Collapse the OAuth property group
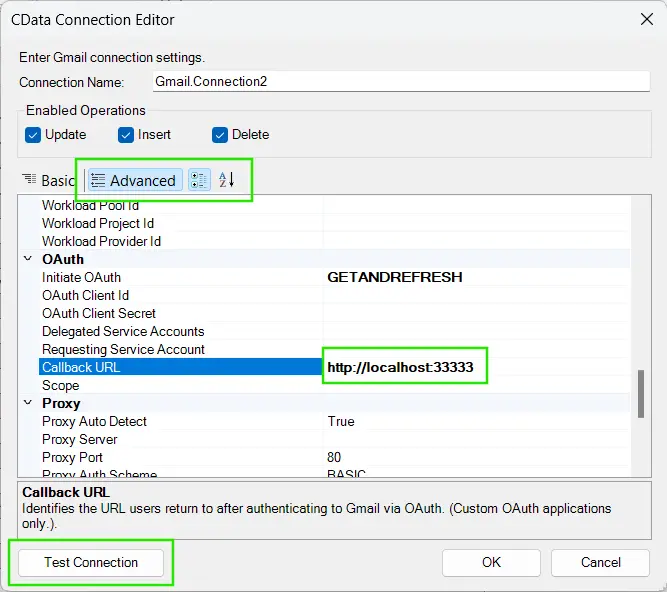The image size is (667, 592). [28, 260]
